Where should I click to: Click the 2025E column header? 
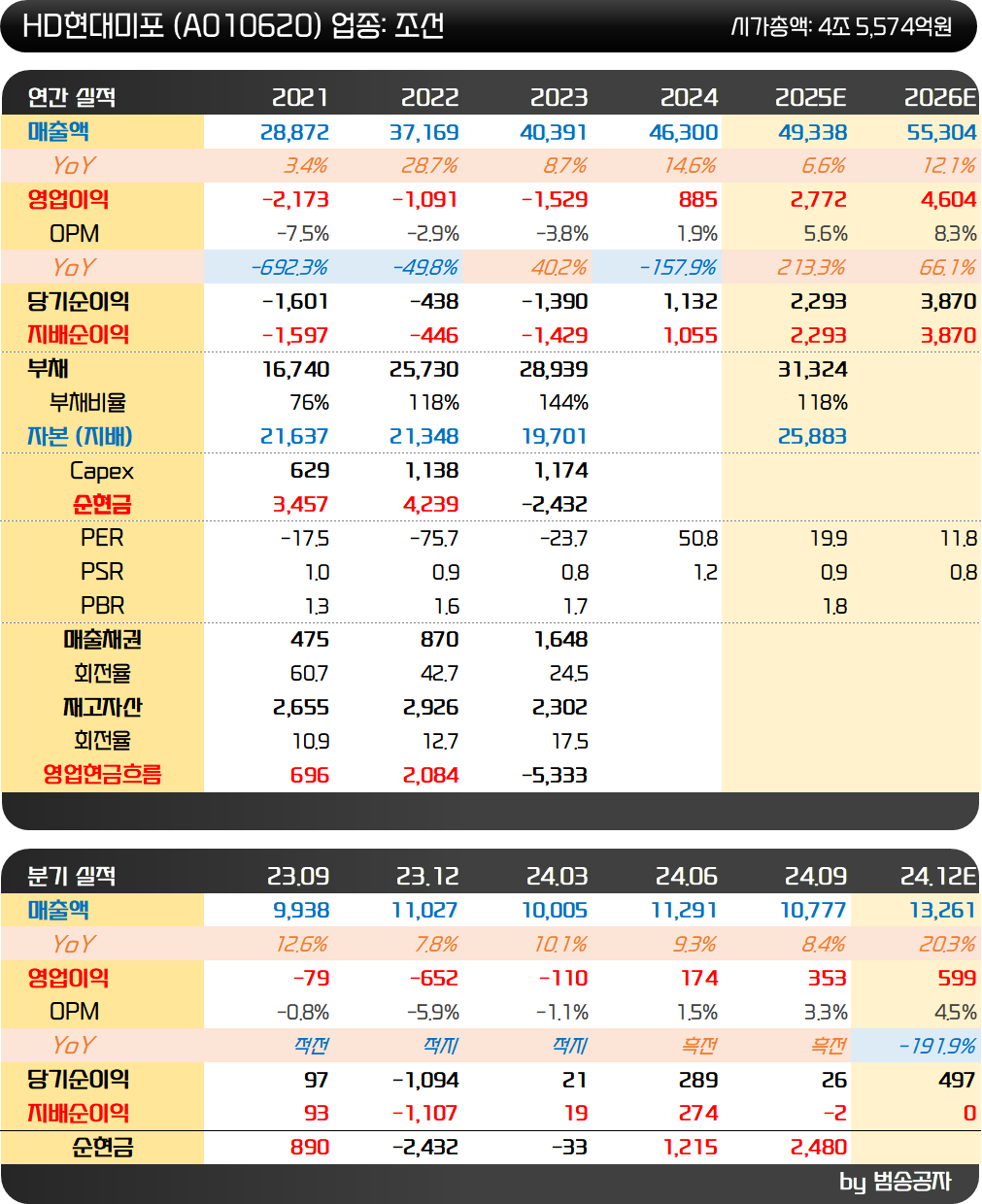coord(810,97)
